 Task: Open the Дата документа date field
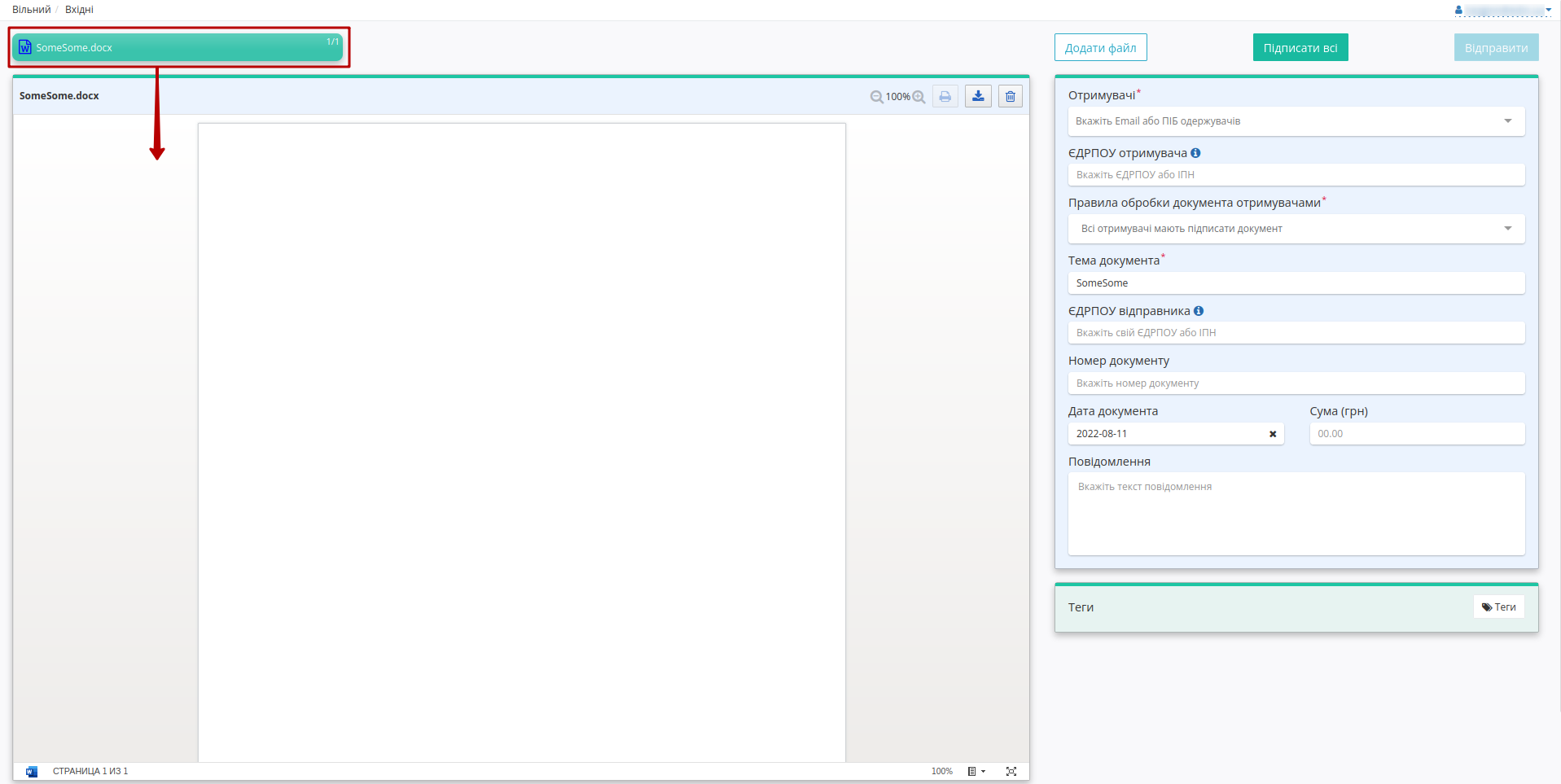point(1176,434)
